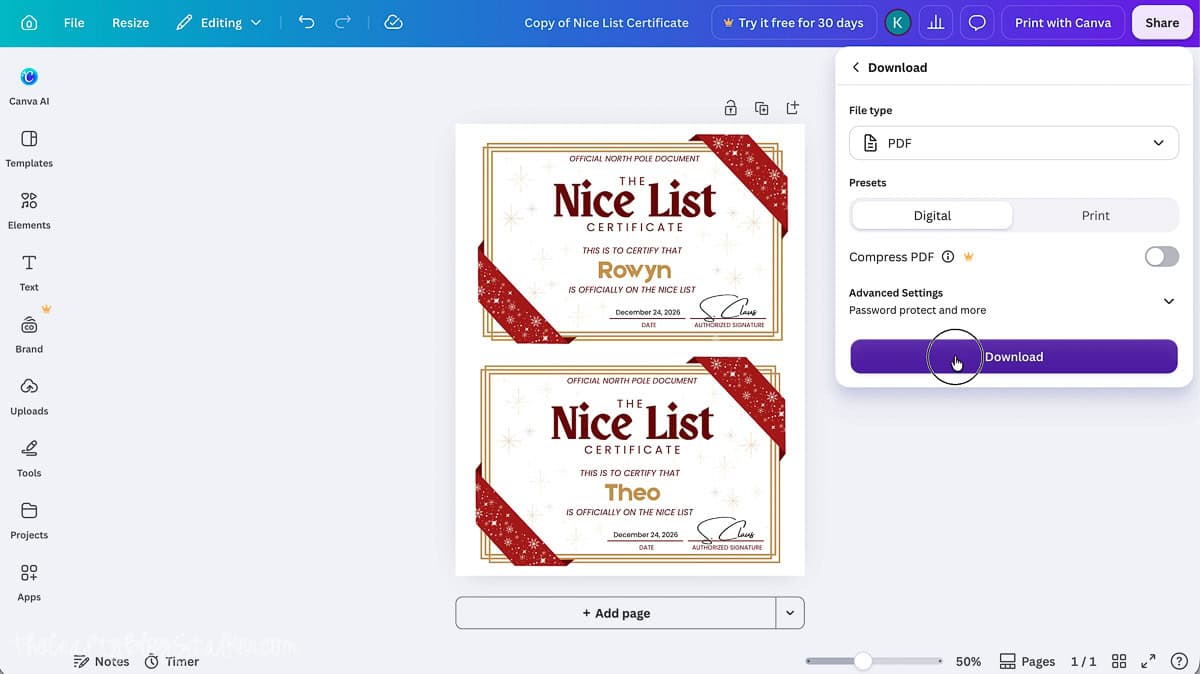Toggle the Compress PDF switch
Viewport: 1200px width, 674px height.
pyautogui.click(x=1162, y=257)
